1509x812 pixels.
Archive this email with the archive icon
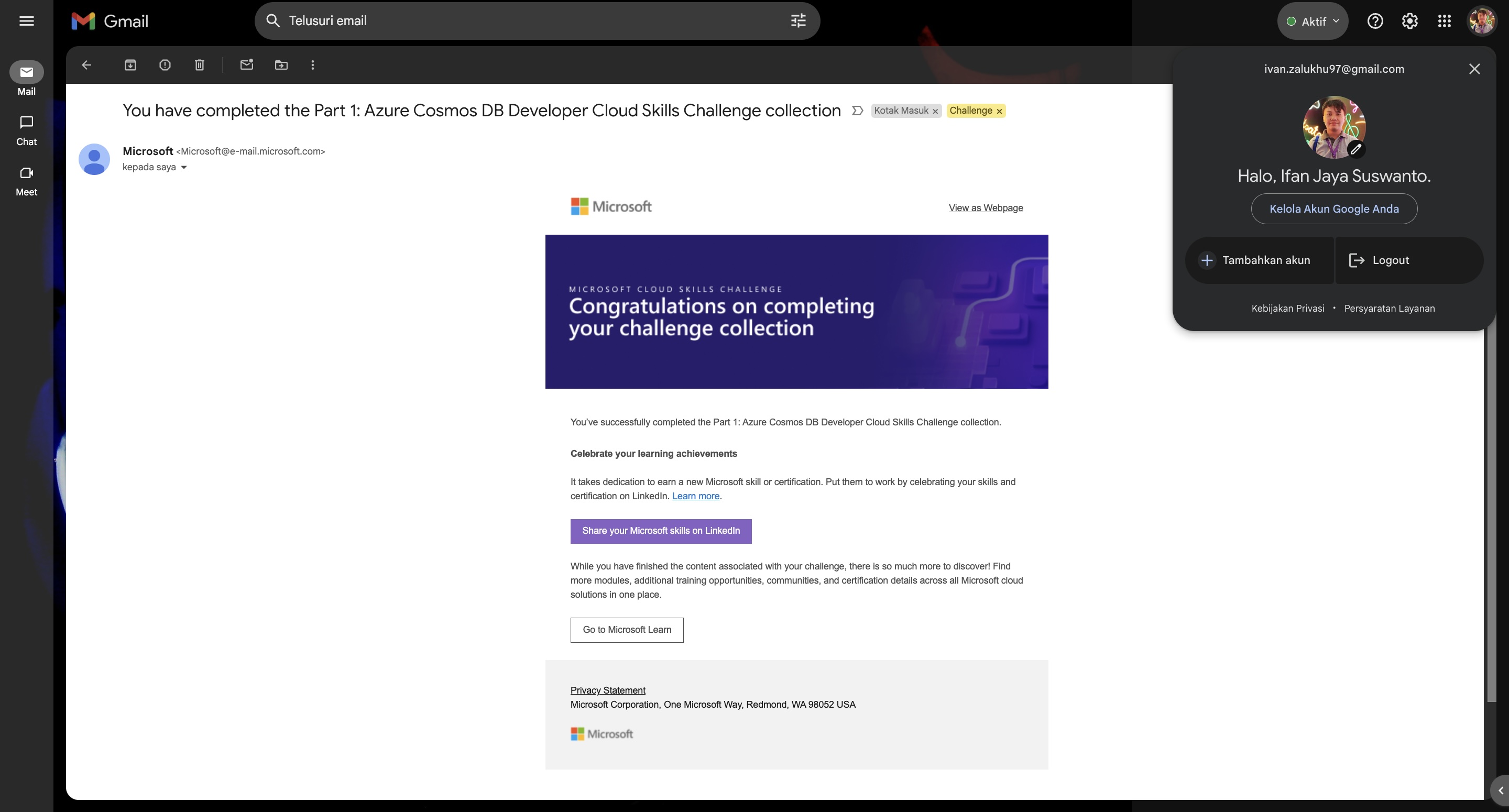click(x=130, y=65)
